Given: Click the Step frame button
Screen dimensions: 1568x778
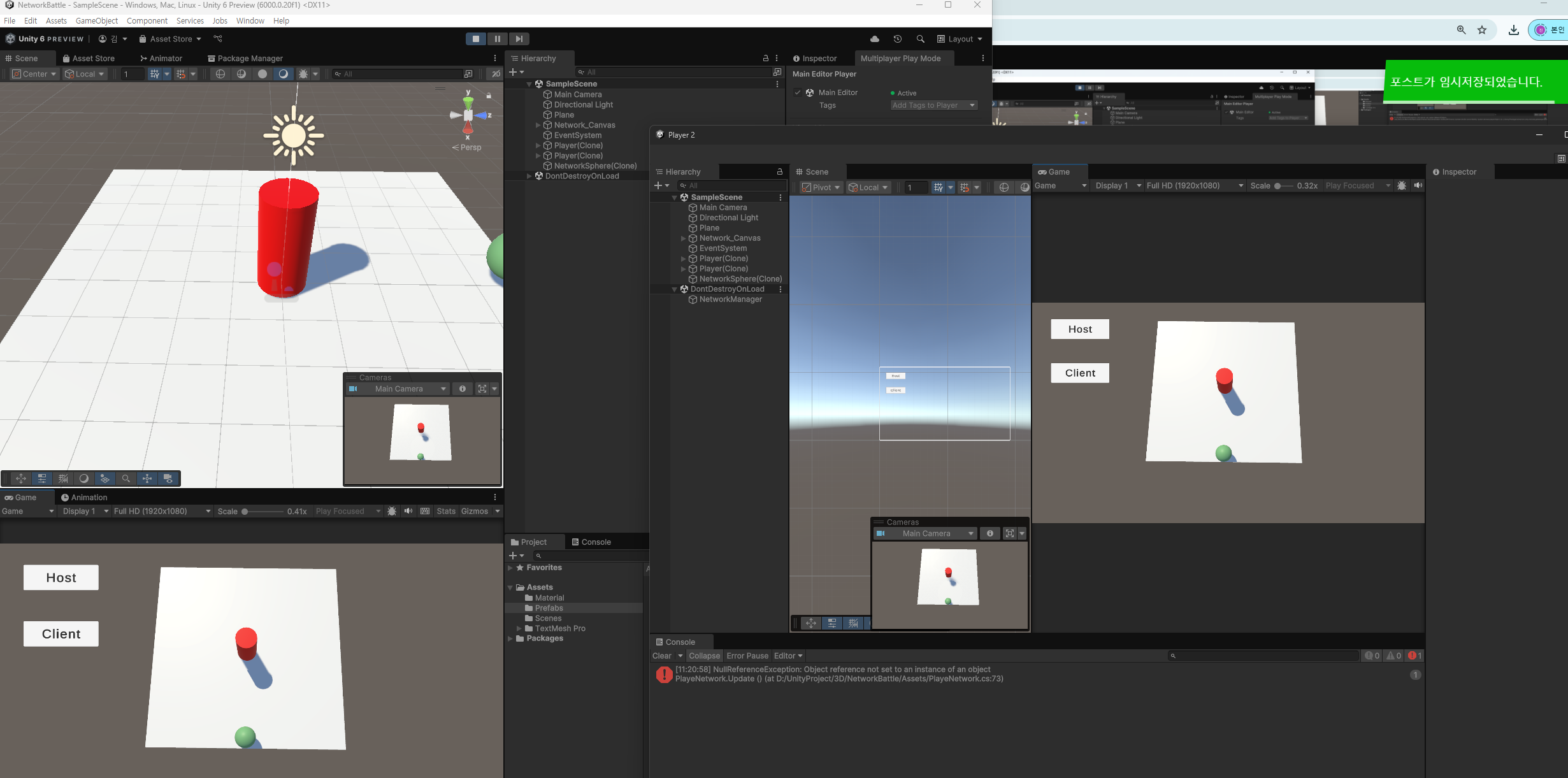Looking at the screenshot, I should pos(519,39).
